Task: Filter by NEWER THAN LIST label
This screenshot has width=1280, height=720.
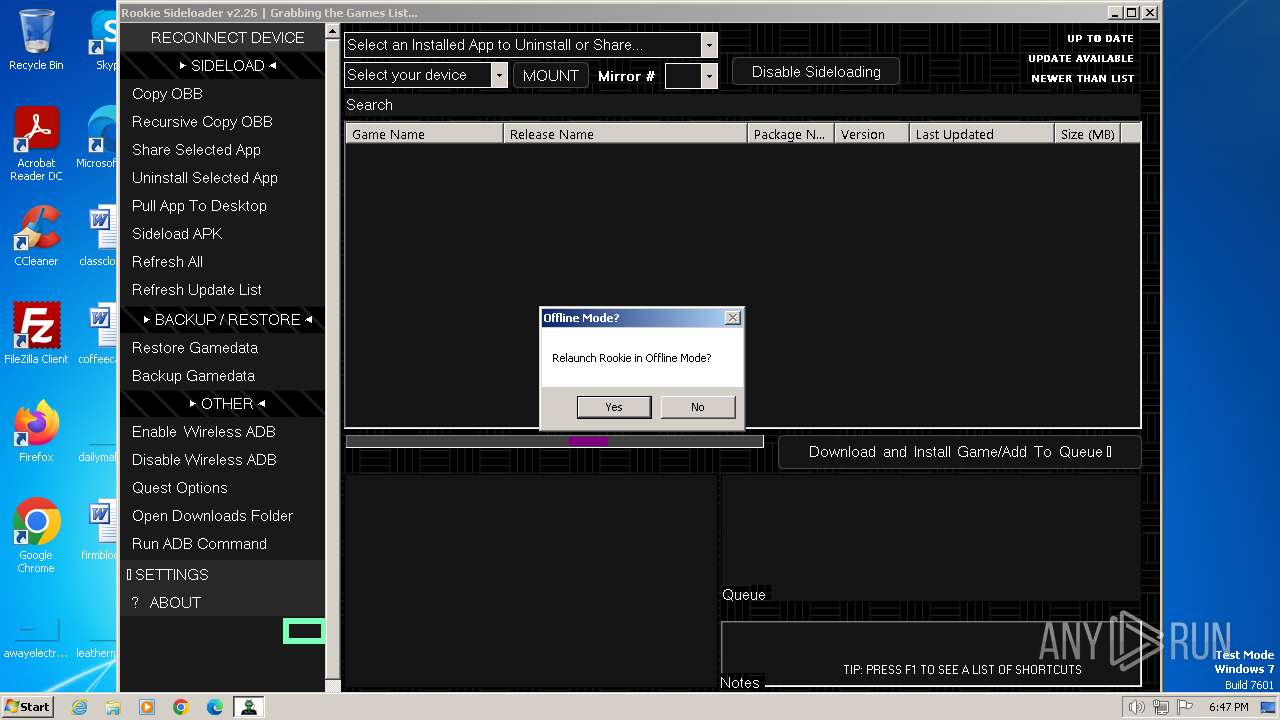Action: point(1083,79)
